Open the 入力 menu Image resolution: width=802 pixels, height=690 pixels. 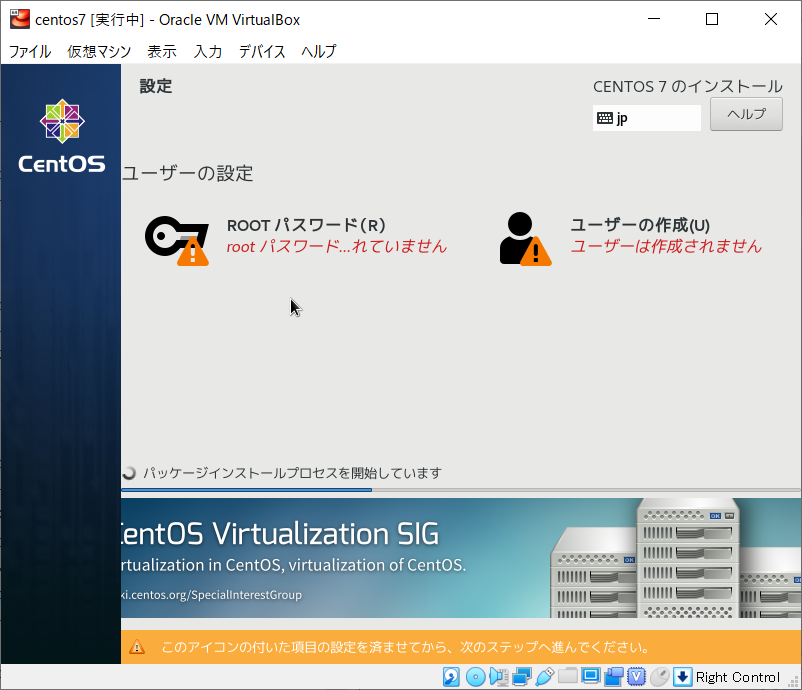(x=208, y=51)
